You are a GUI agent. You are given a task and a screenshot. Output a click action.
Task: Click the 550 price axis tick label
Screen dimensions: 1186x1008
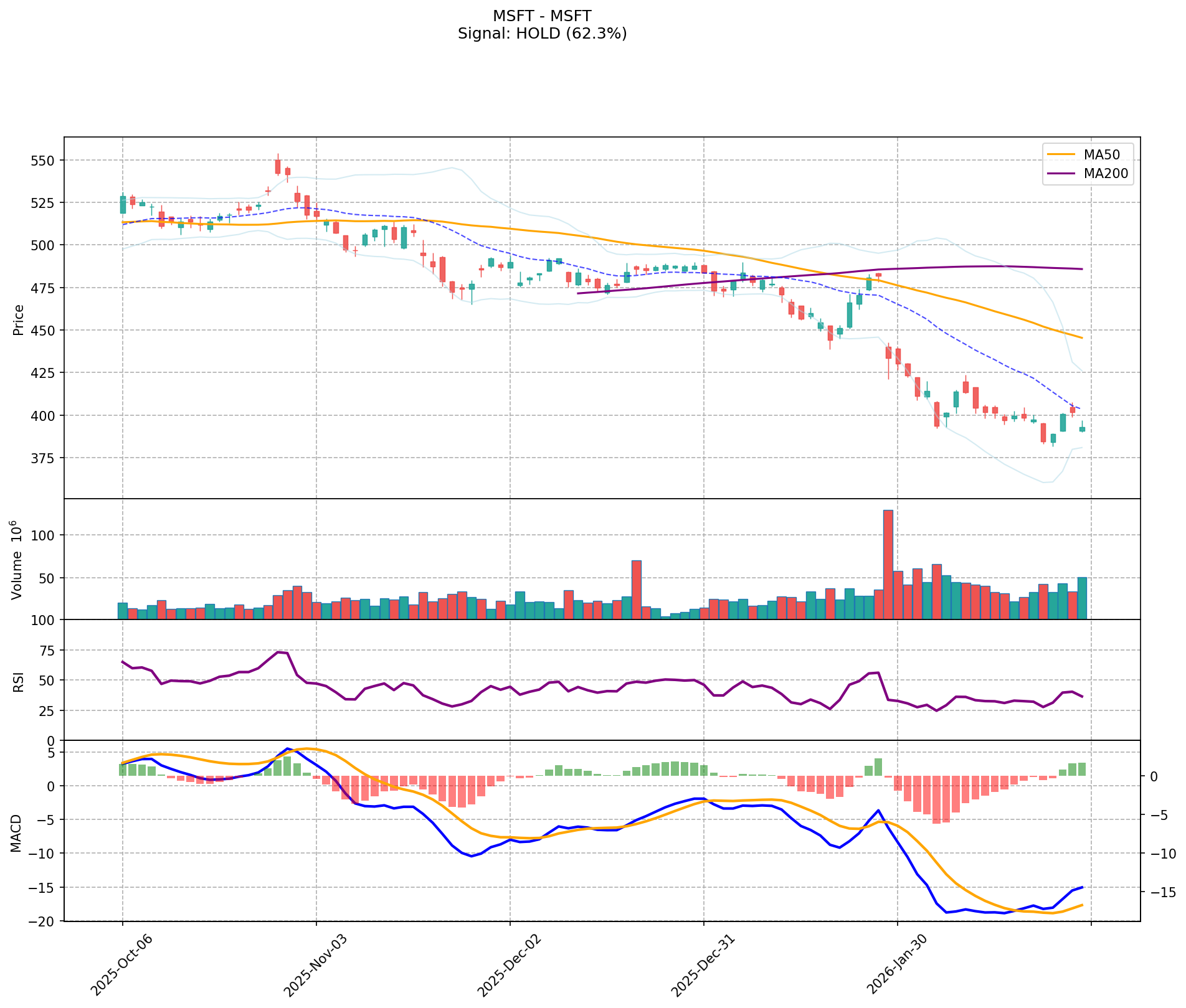tap(44, 160)
